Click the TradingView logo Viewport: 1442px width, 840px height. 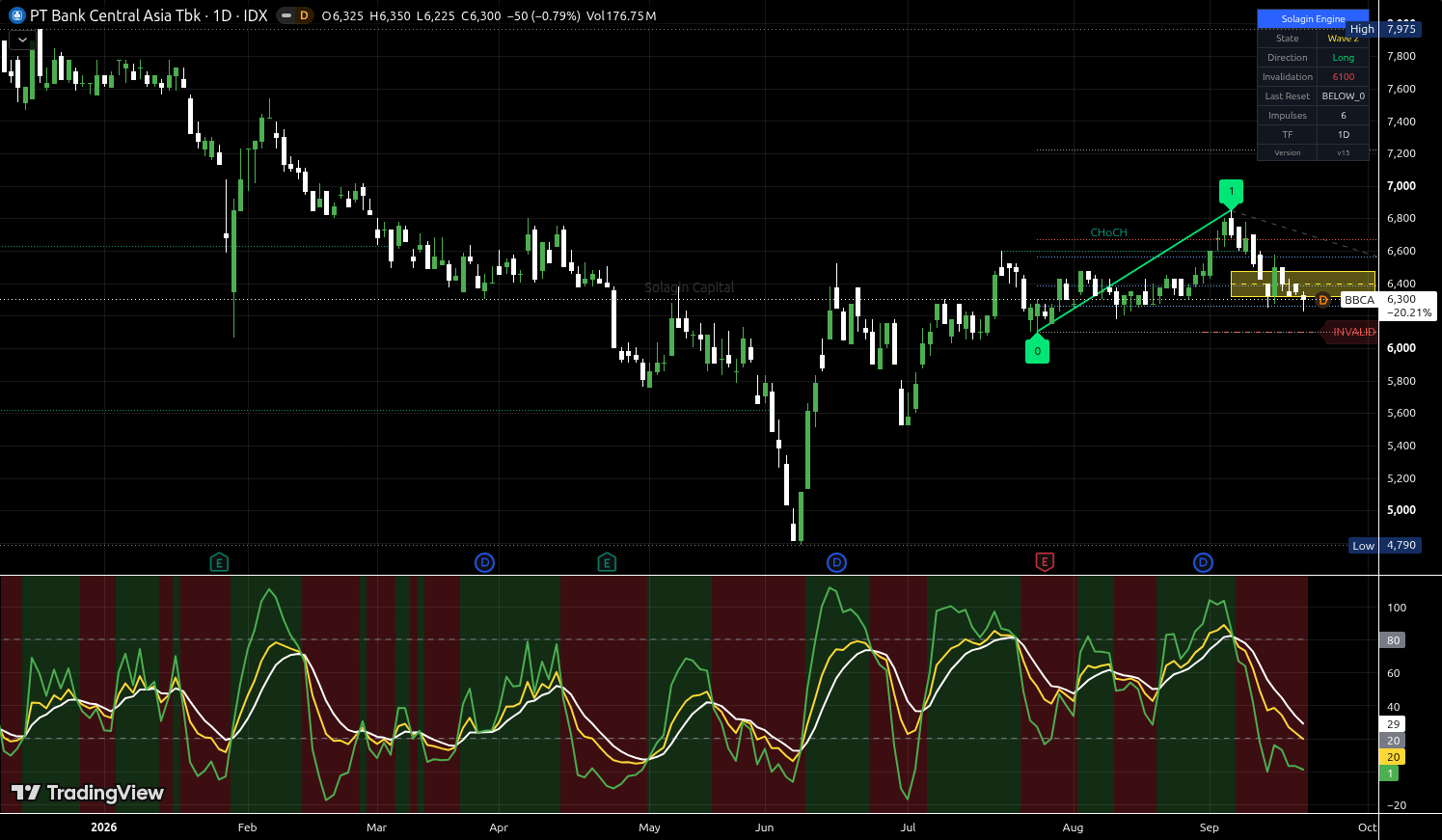tap(88, 793)
